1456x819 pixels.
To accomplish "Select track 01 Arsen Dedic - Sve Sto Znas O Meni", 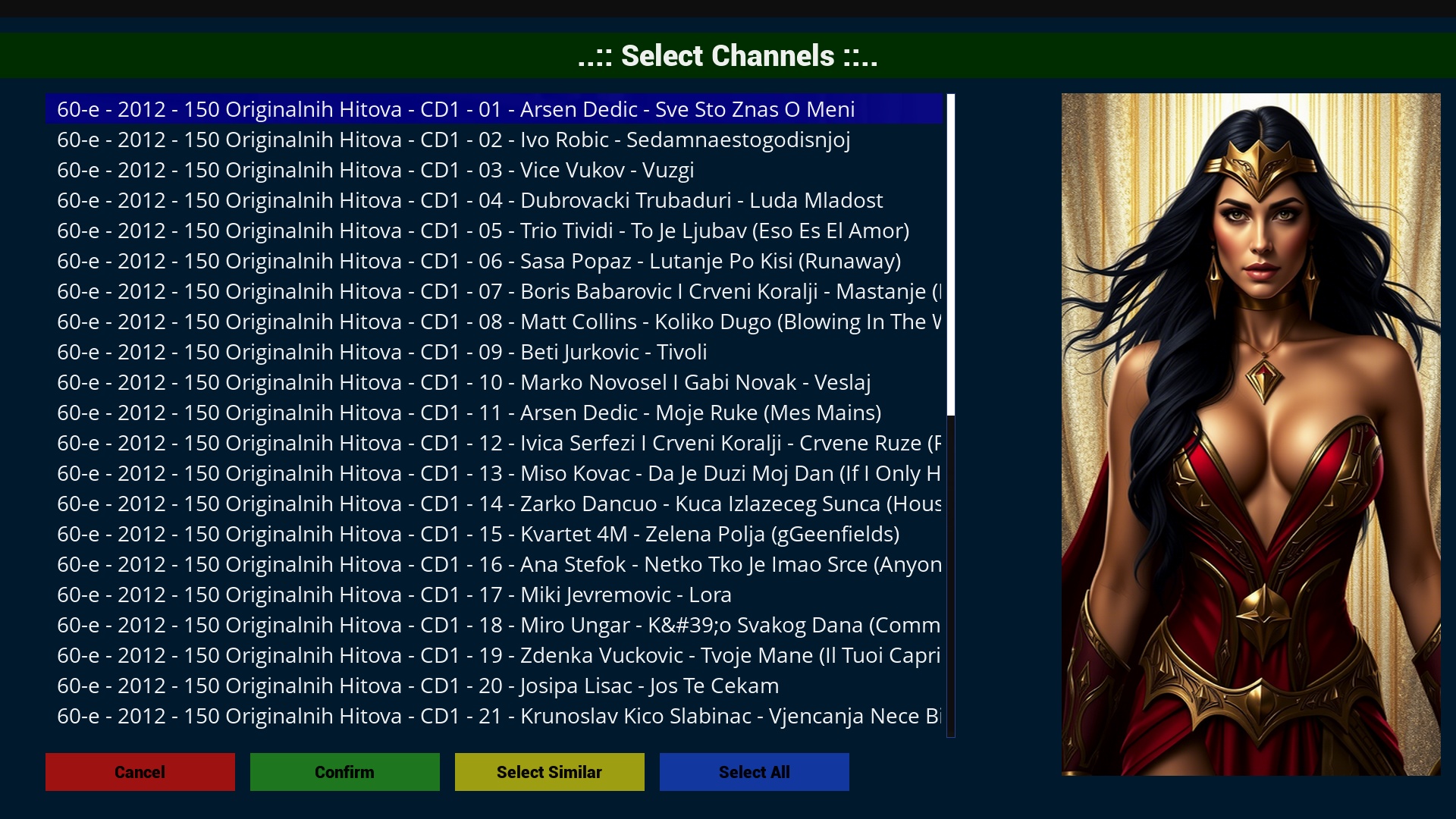I will click(x=494, y=109).
